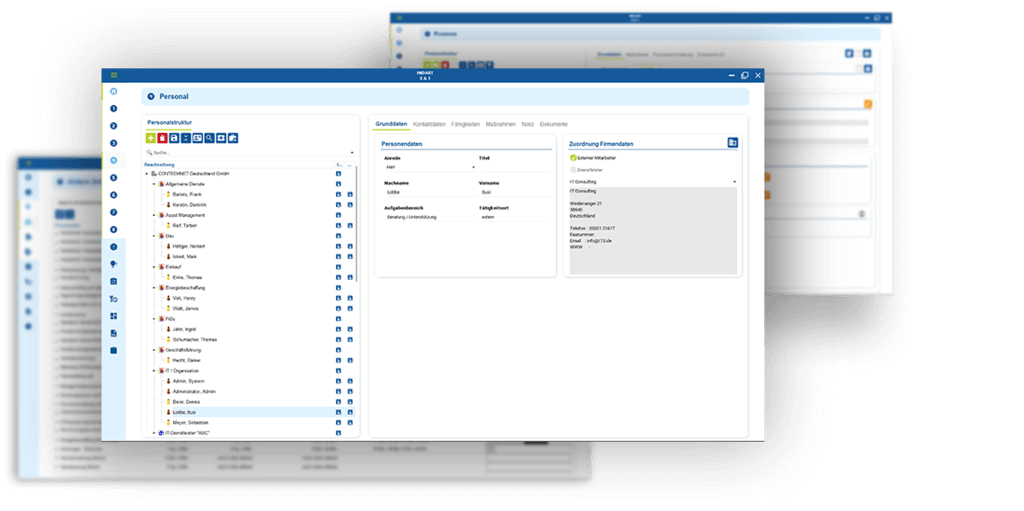Click the red delete icon in Personalstruktur
The height and width of the screenshot is (511, 1024).
(162, 138)
